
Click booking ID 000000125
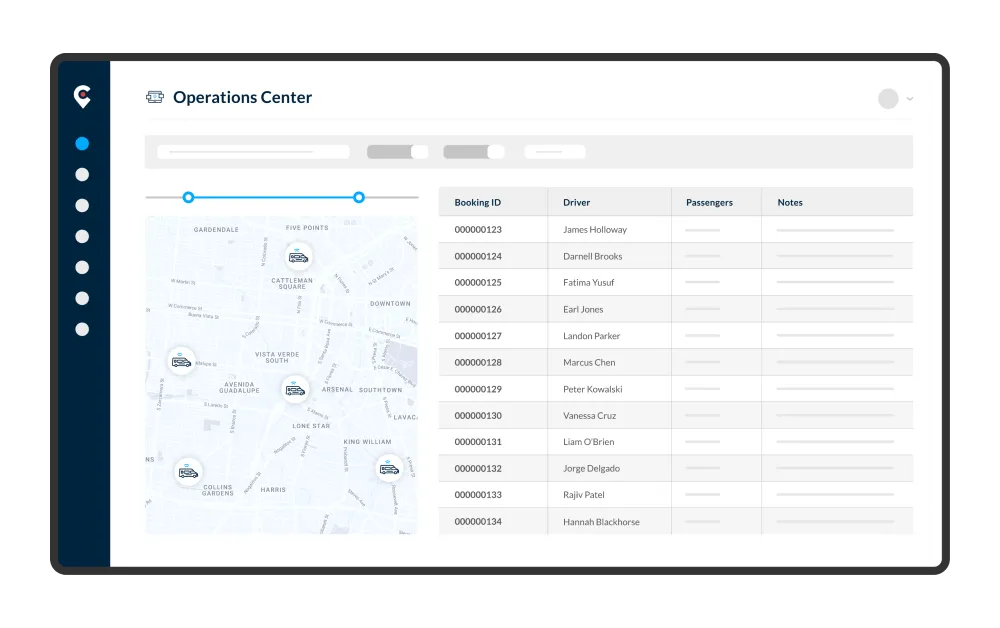pos(478,282)
